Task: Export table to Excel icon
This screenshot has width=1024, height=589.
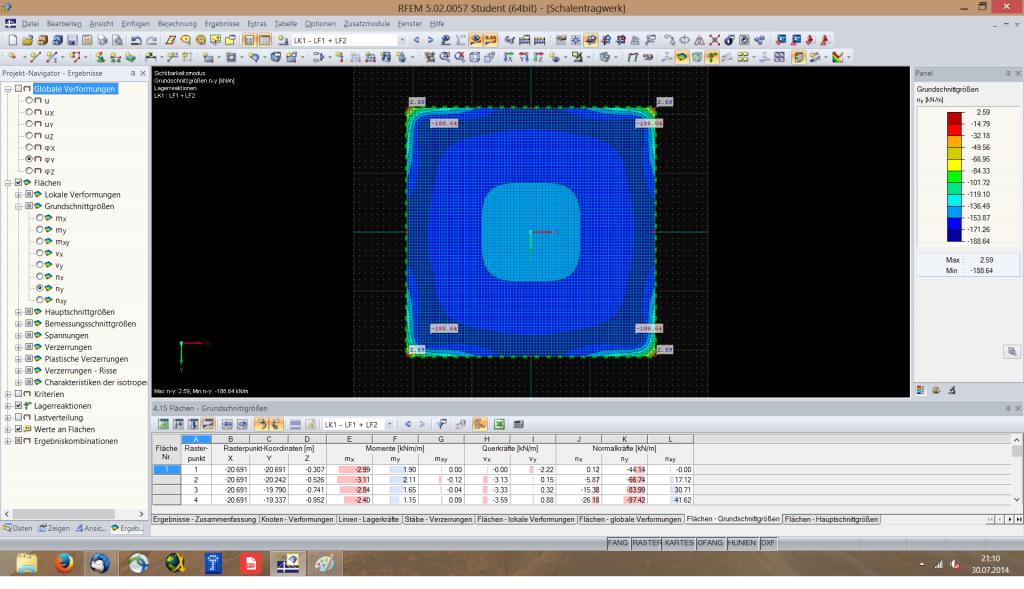Action: [x=500, y=424]
